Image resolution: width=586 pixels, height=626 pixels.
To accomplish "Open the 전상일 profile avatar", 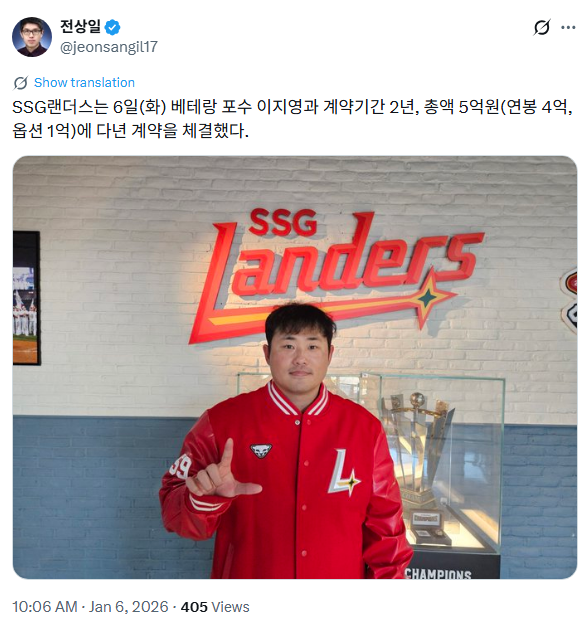I will click(x=32, y=37).
